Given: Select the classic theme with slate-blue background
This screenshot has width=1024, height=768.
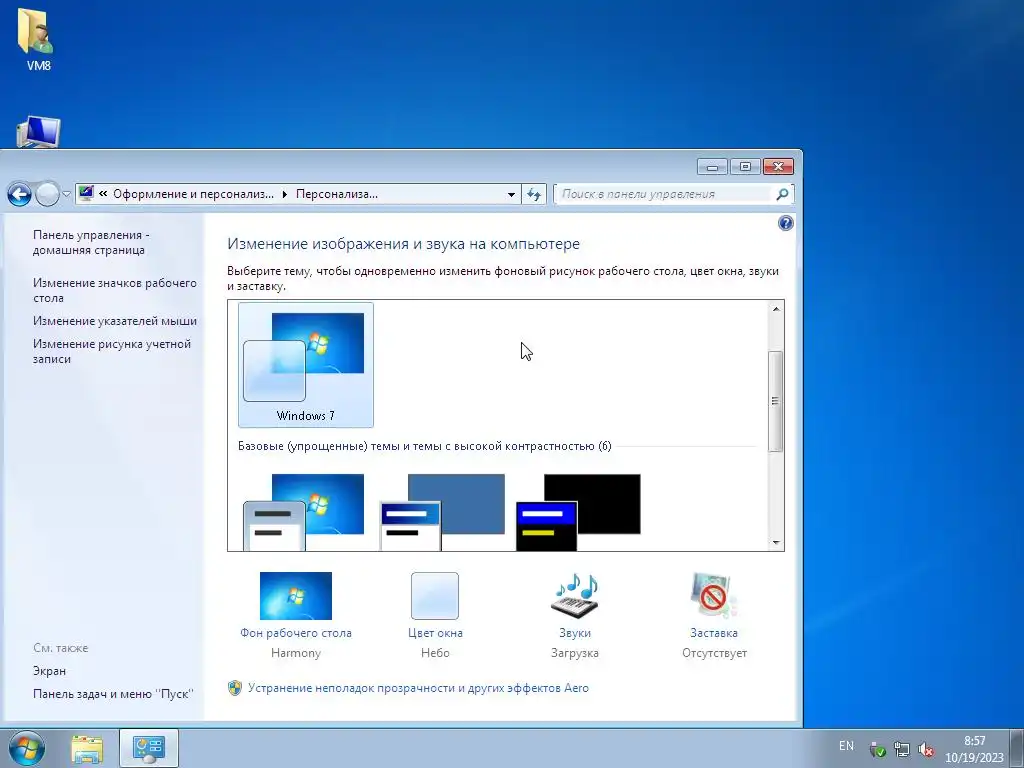Looking at the screenshot, I should point(442,513).
